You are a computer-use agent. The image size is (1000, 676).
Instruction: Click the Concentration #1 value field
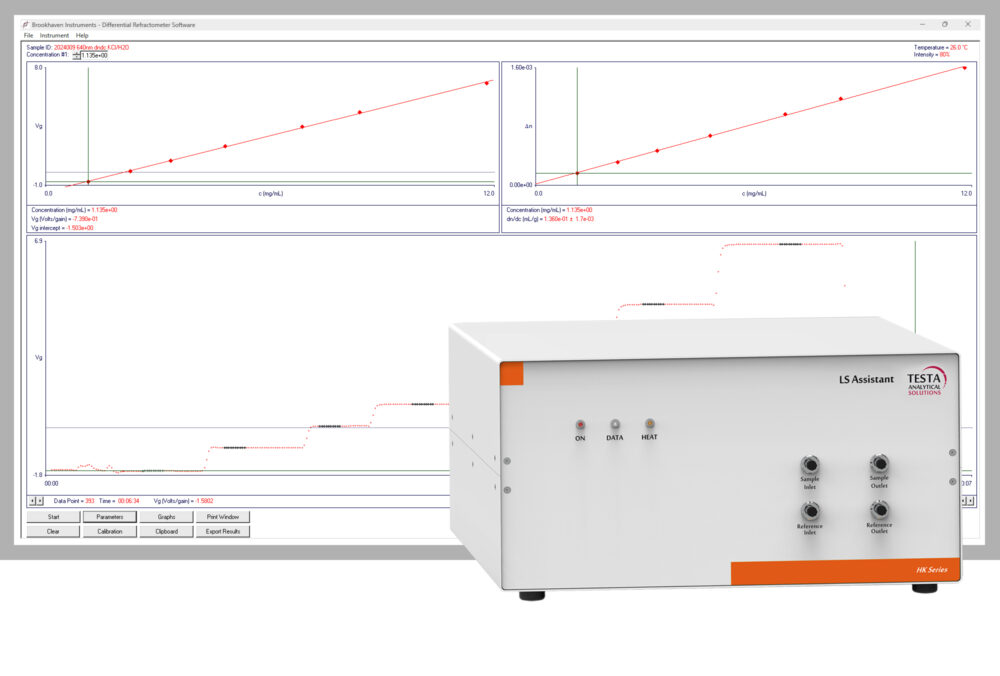tap(94, 55)
